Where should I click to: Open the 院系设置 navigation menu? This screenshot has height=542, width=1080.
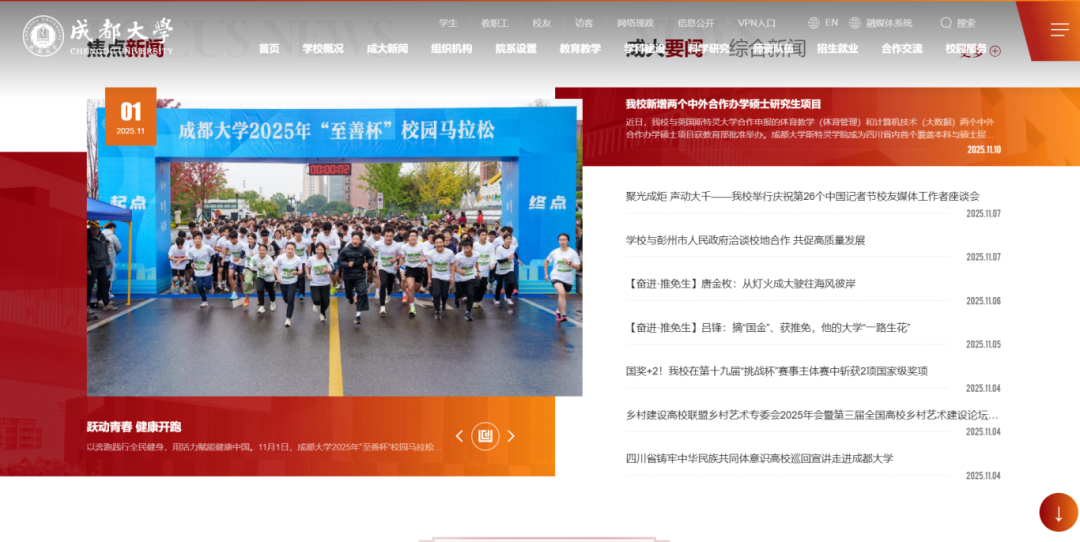pyautogui.click(x=516, y=48)
